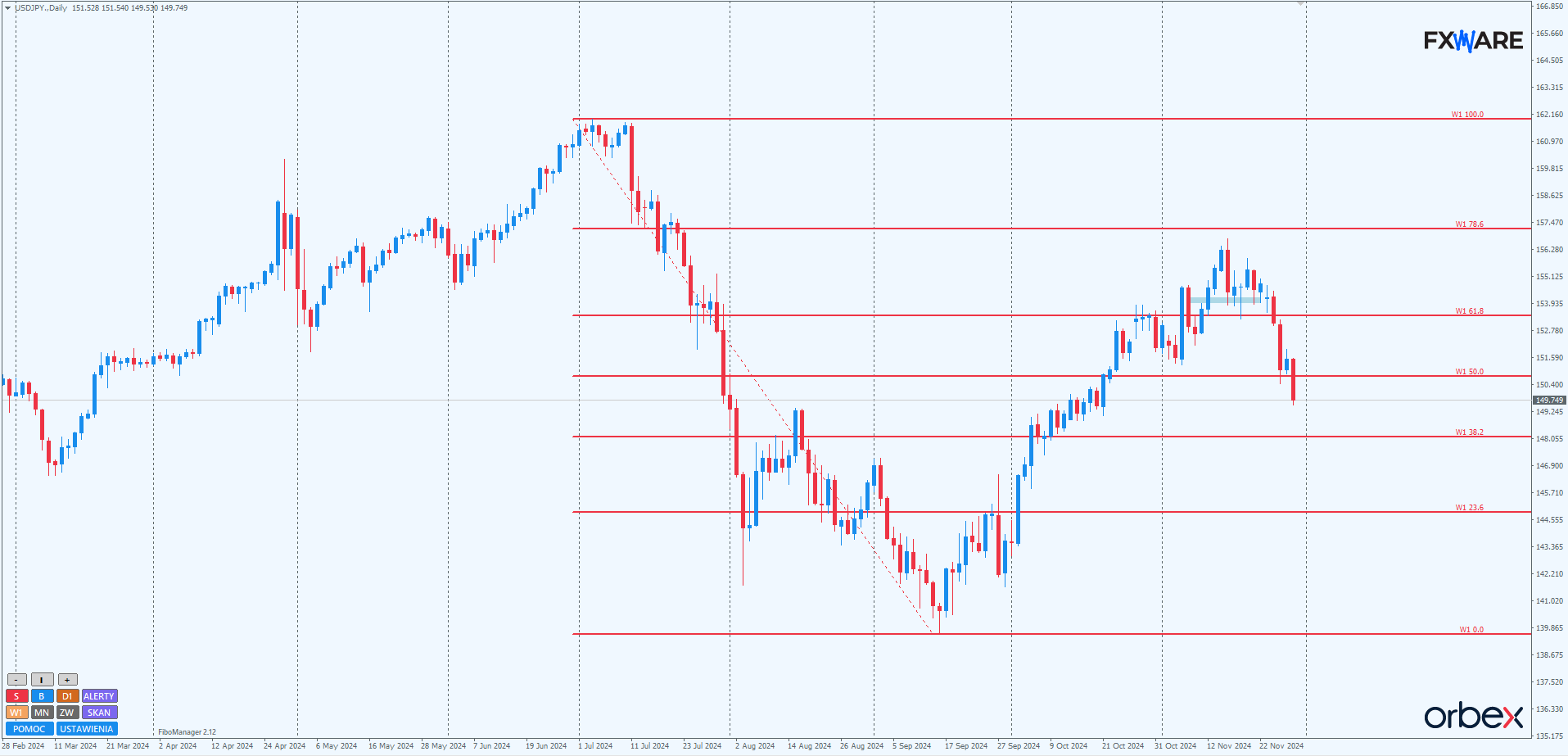Toggle the MN timeframe button
Screen dimensions: 1568x756
click(42, 713)
